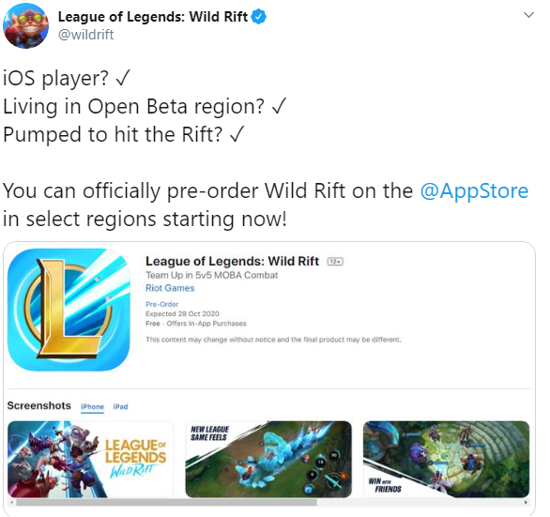Switch to the iPhone screenshots tab
This screenshot has height=517, width=550.
(92, 407)
